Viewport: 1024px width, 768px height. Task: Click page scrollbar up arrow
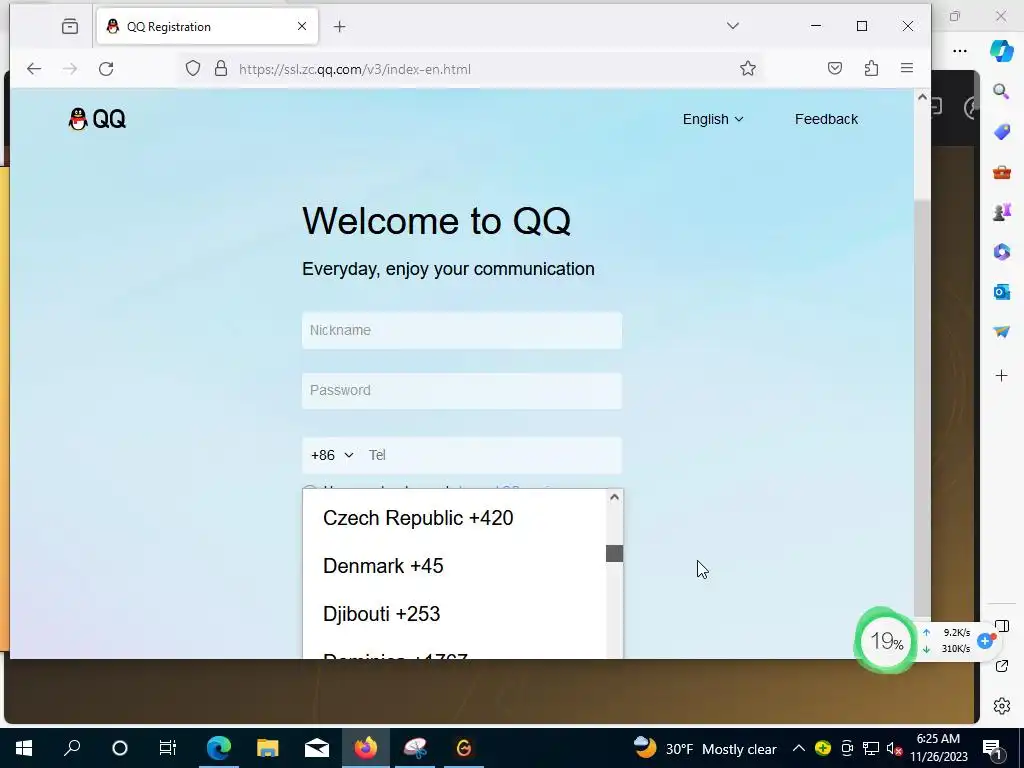click(x=922, y=97)
